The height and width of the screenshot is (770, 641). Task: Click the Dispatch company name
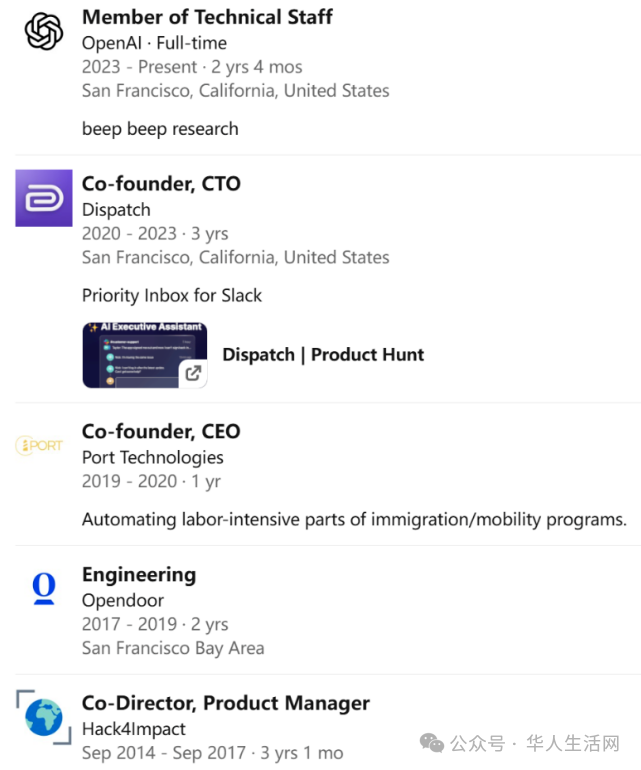[x=116, y=210]
